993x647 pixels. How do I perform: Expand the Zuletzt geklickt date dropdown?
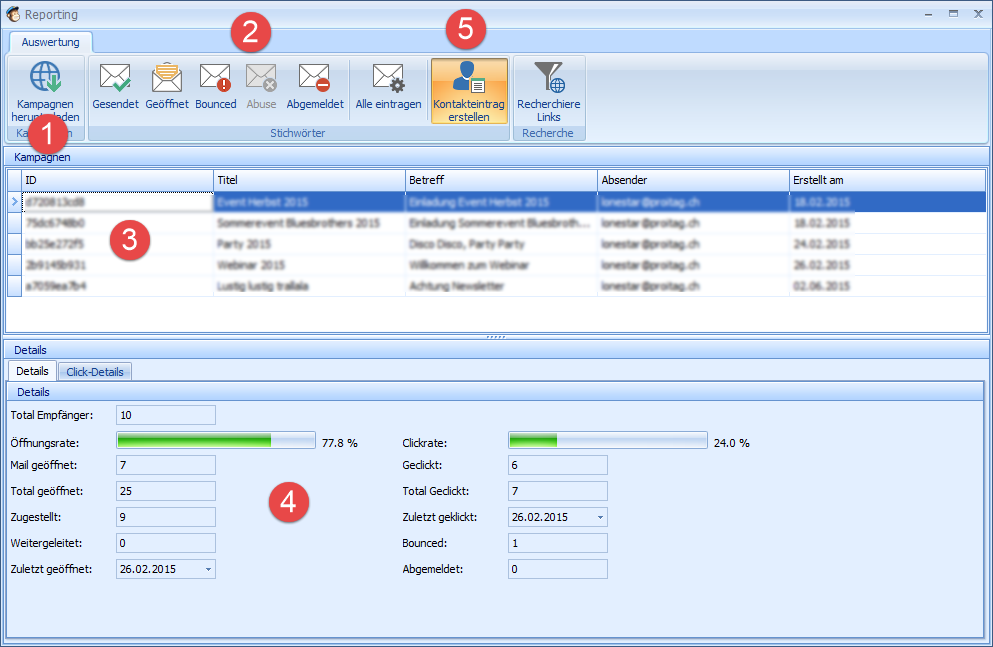click(600, 518)
